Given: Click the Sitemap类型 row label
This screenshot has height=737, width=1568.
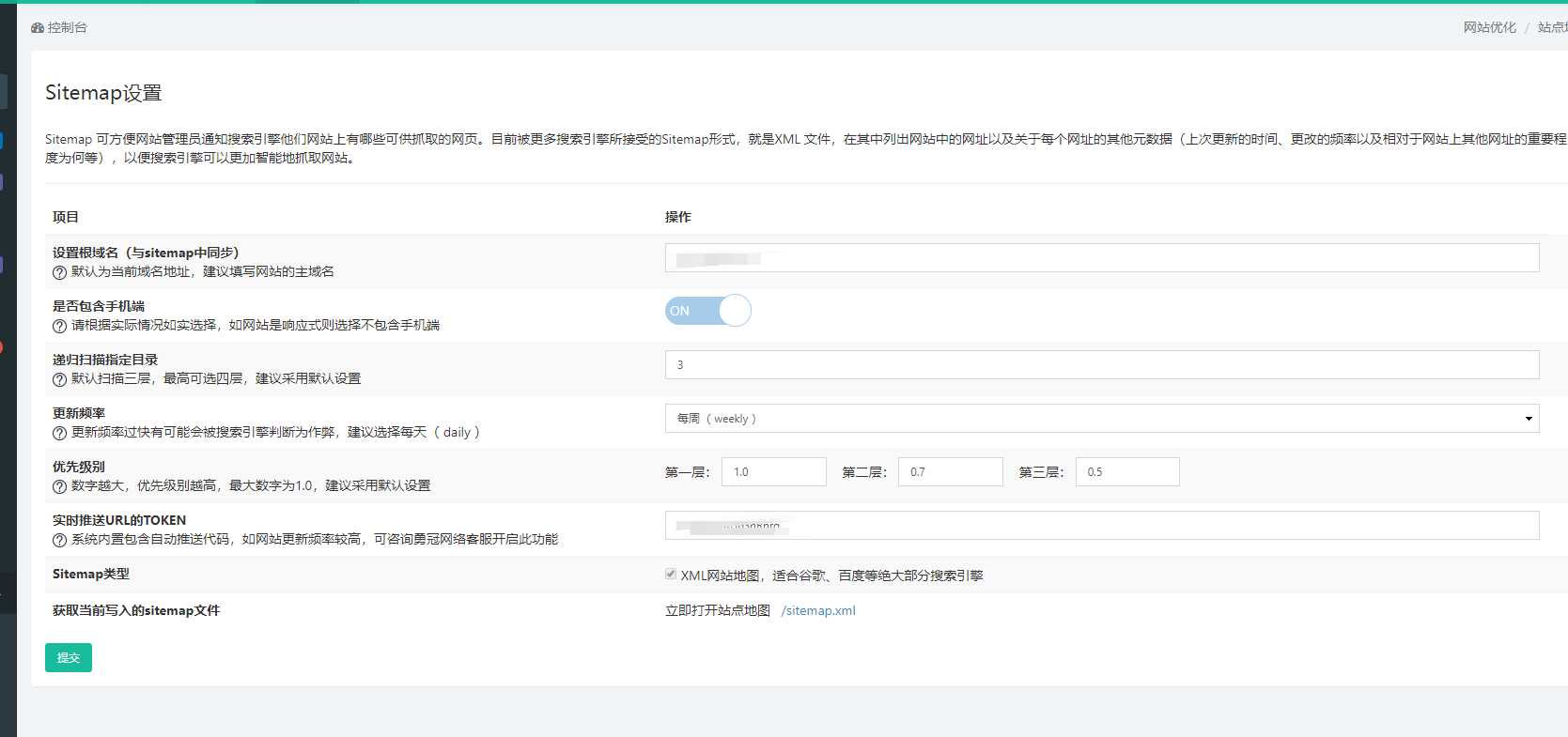Looking at the screenshot, I should coord(91,574).
